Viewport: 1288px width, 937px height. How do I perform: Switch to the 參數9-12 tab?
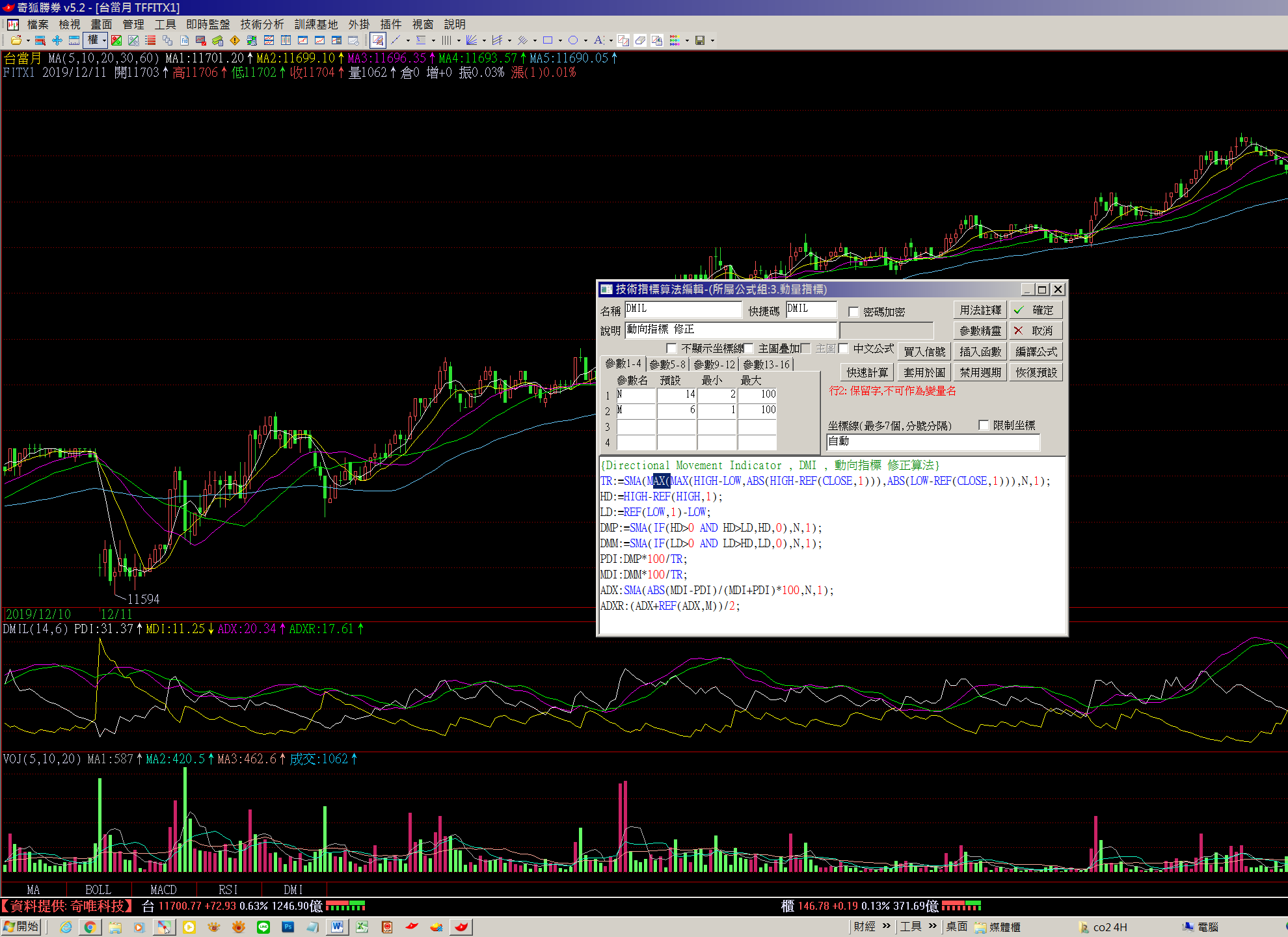[x=714, y=364]
